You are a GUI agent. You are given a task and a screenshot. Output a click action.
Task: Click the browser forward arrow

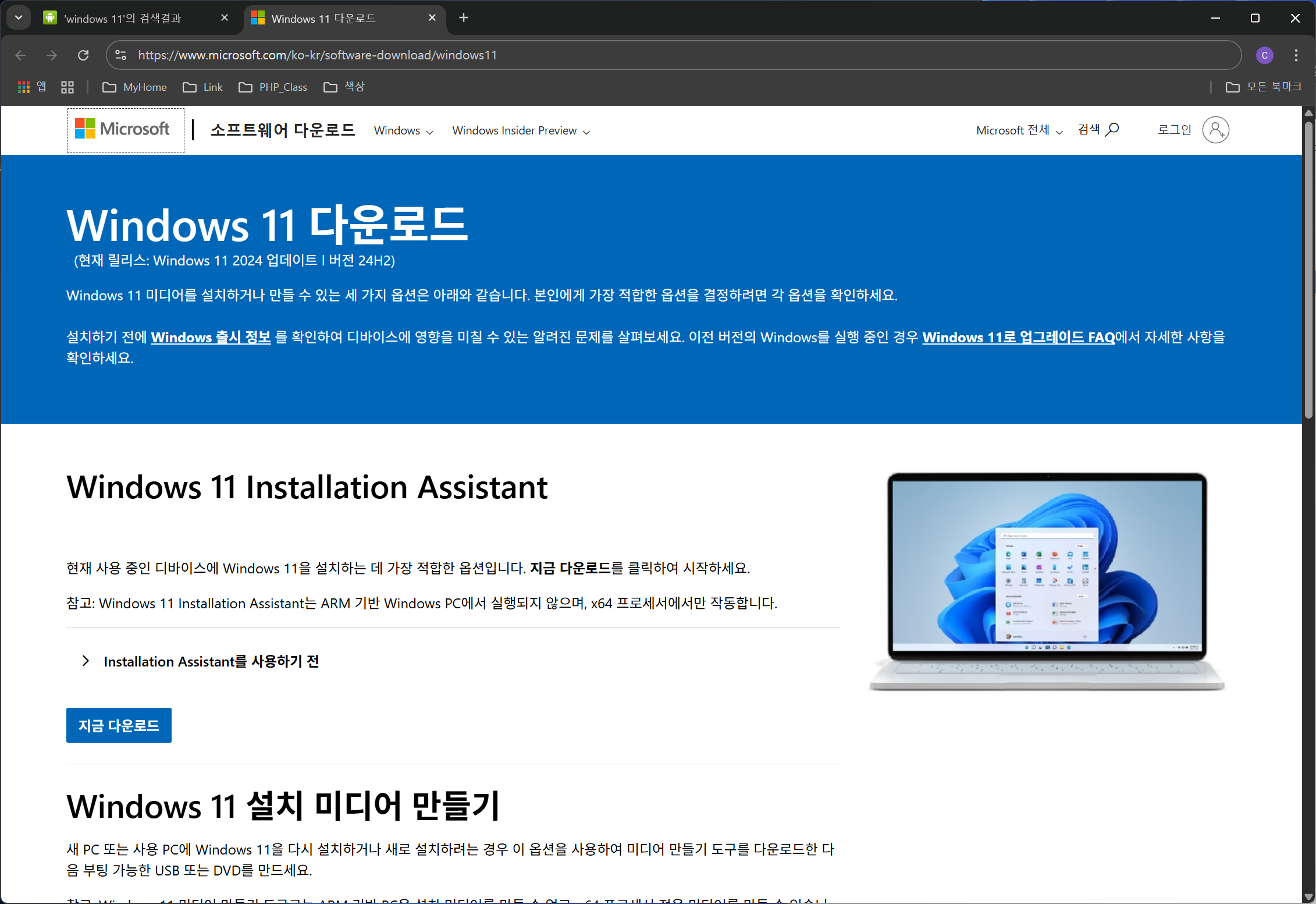tap(52, 55)
